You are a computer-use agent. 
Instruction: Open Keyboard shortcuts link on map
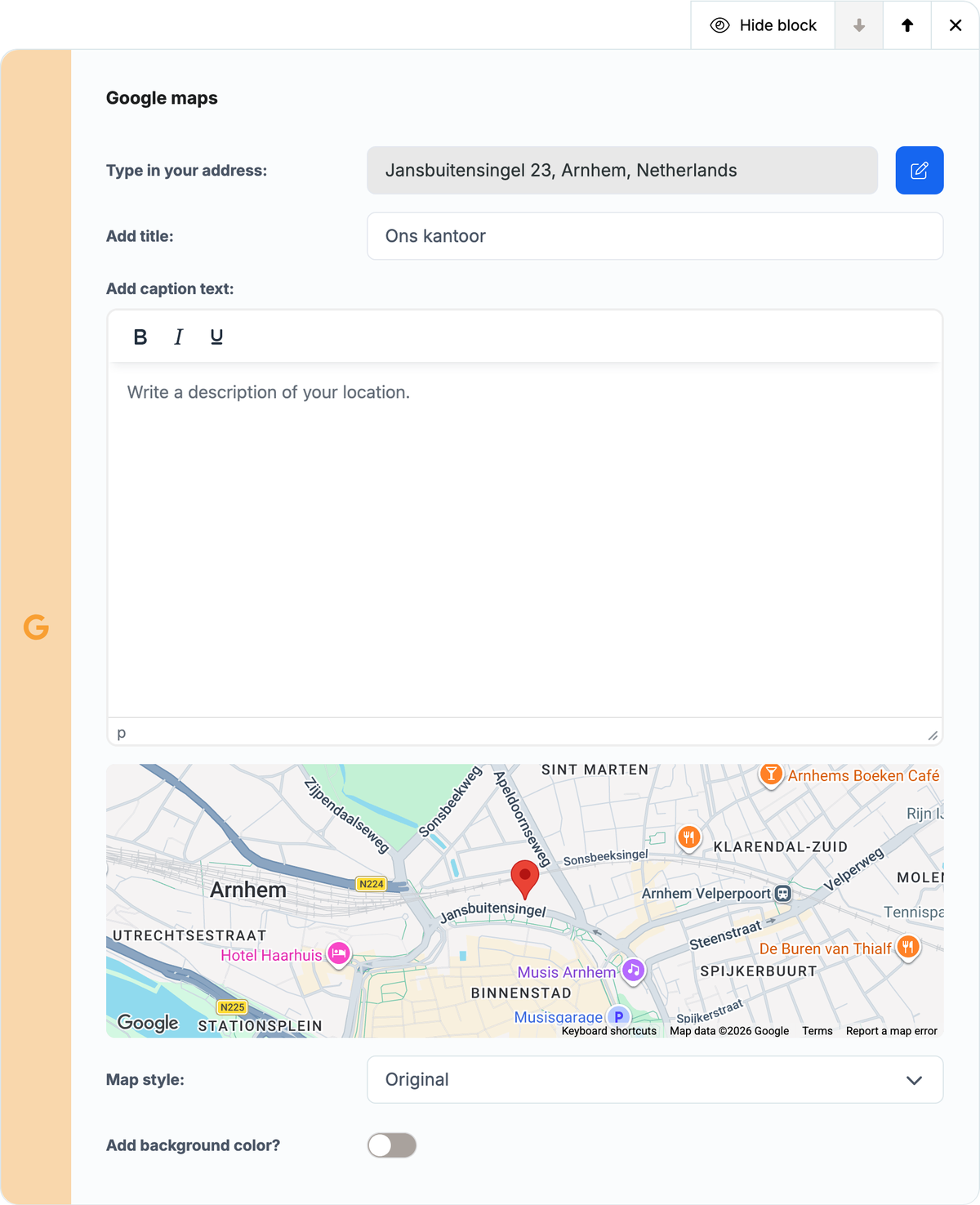(609, 1031)
